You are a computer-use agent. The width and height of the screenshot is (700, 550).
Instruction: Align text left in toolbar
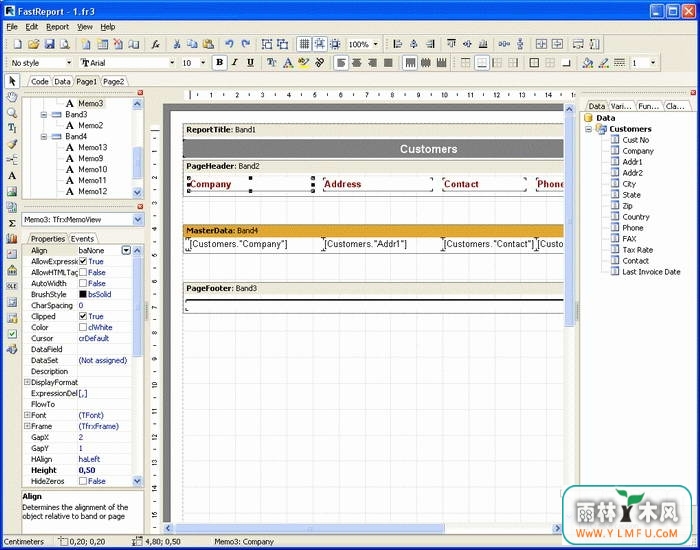(x=341, y=62)
